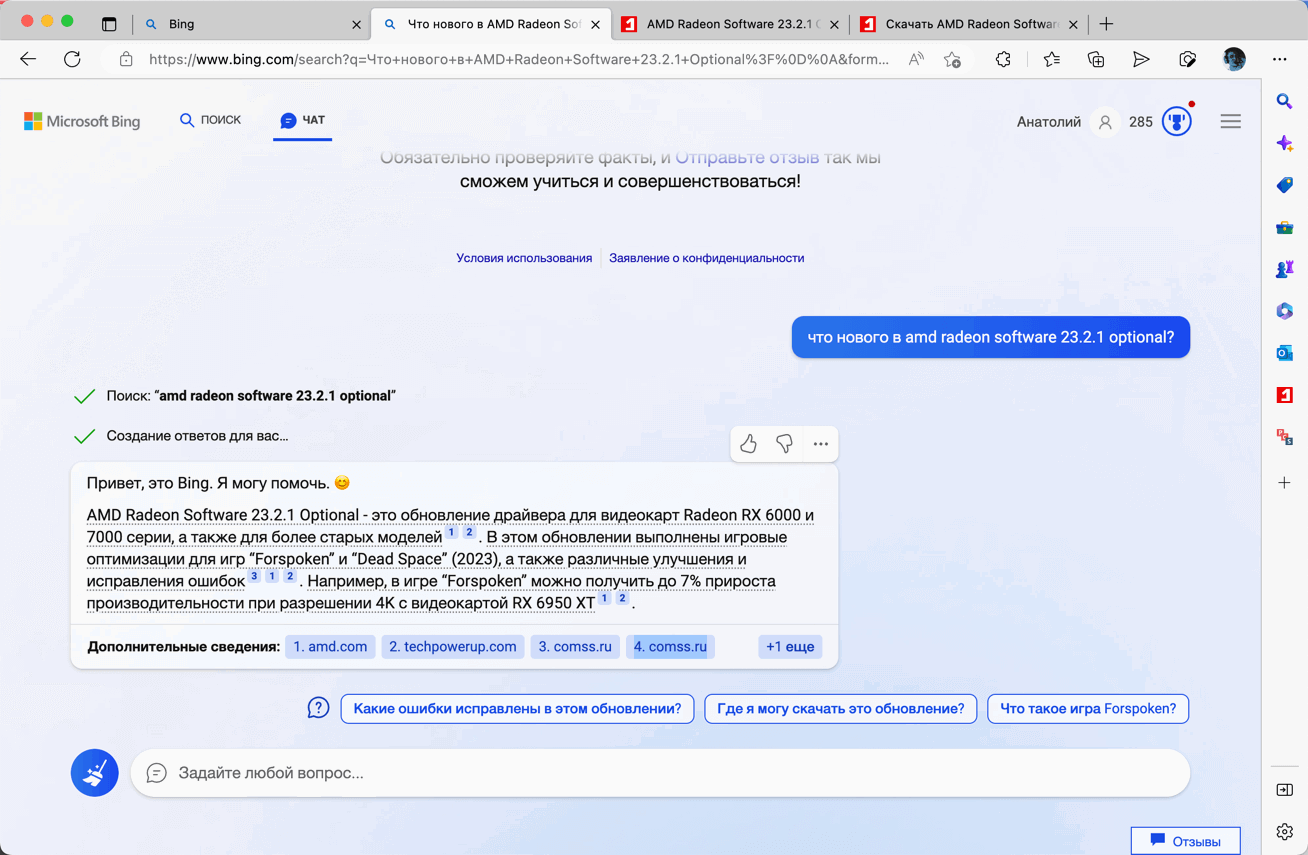Ask 'Где я могу скачать это обновление?'
The height and width of the screenshot is (855, 1308).
[x=841, y=709]
